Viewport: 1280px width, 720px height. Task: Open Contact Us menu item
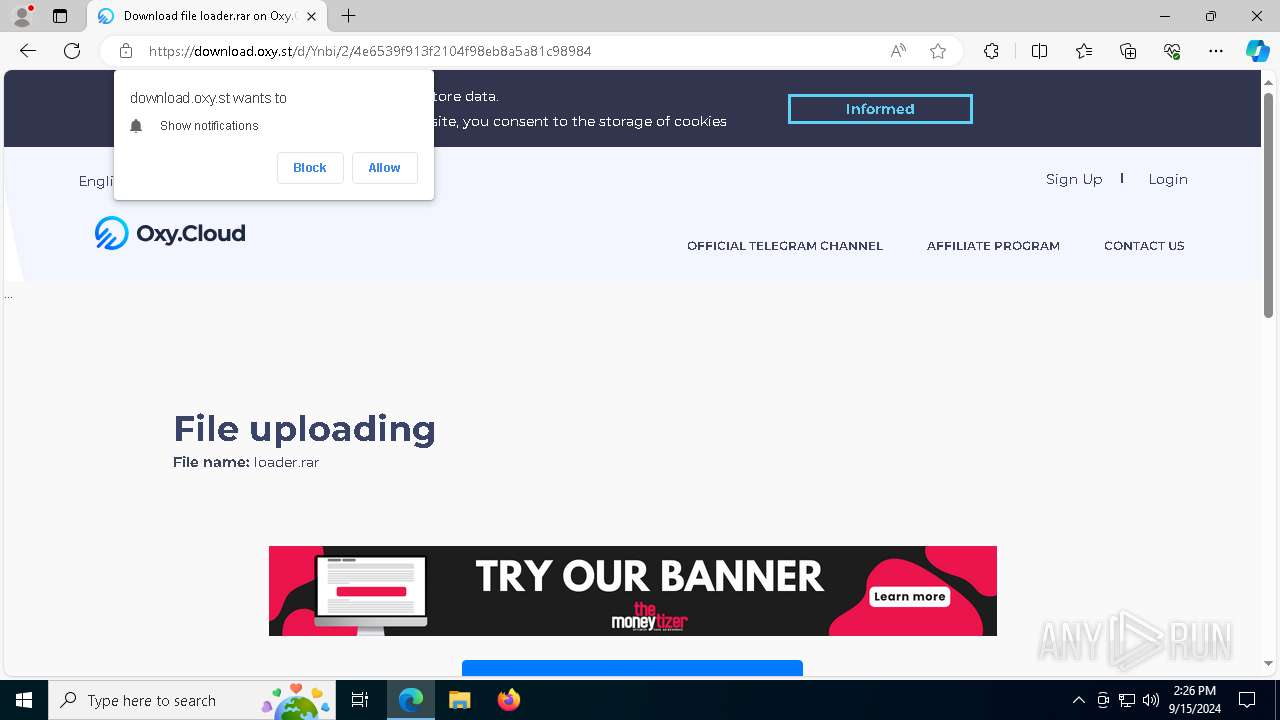pos(1144,246)
